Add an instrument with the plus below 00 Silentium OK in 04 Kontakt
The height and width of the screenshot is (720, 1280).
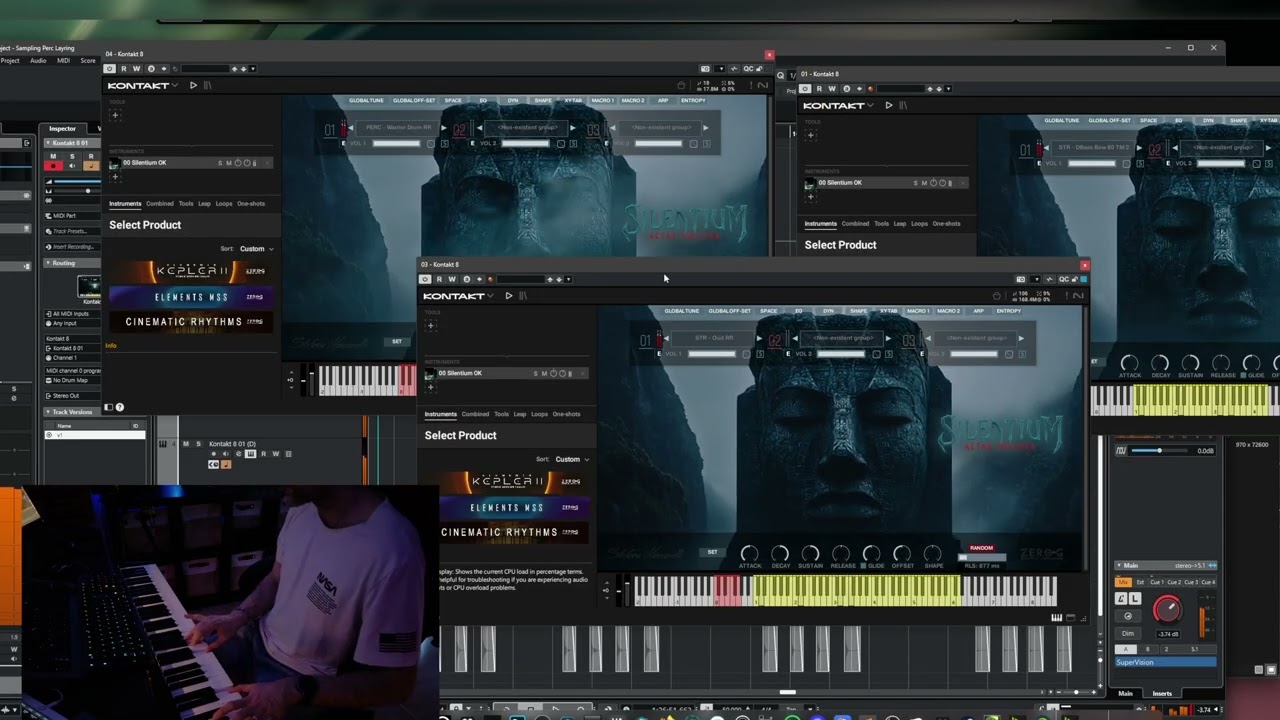pyautogui.click(x=115, y=176)
